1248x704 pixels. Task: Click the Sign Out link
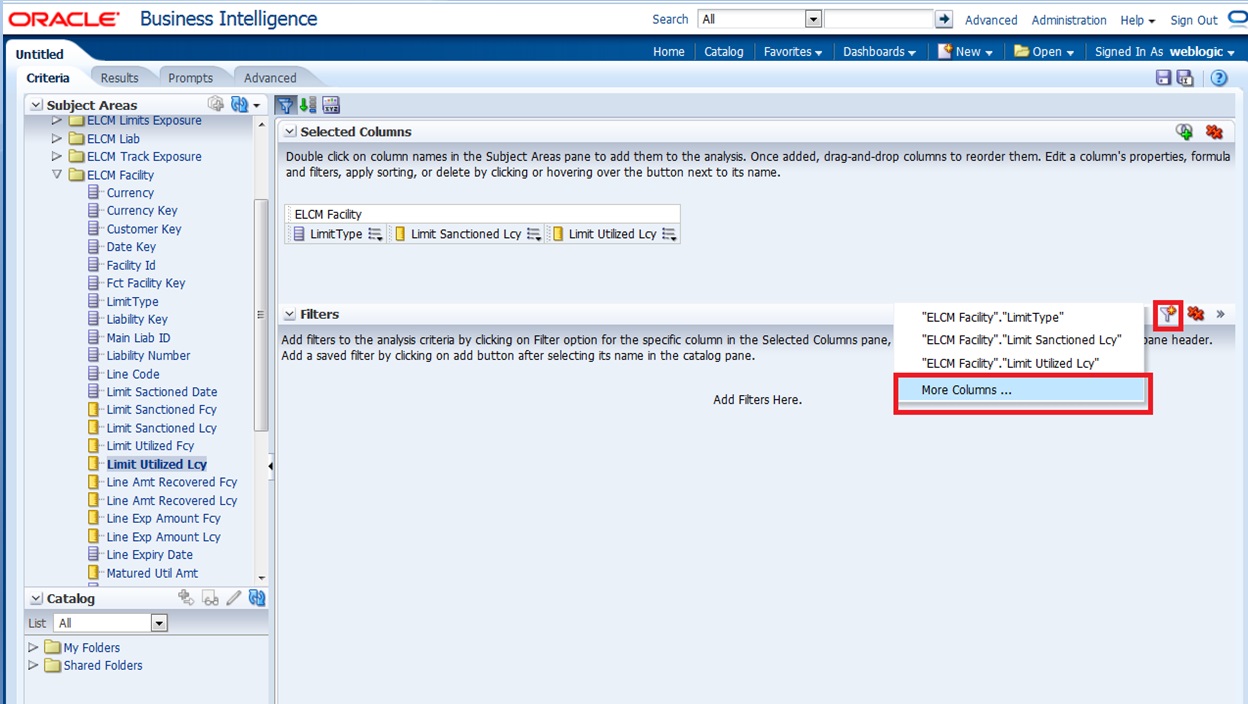(x=1194, y=20)
